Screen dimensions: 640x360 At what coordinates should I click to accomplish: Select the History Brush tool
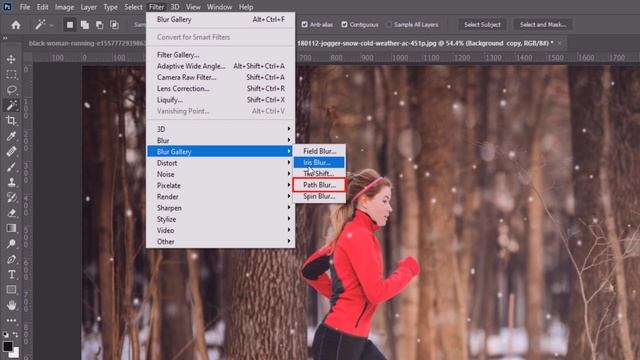11,198
